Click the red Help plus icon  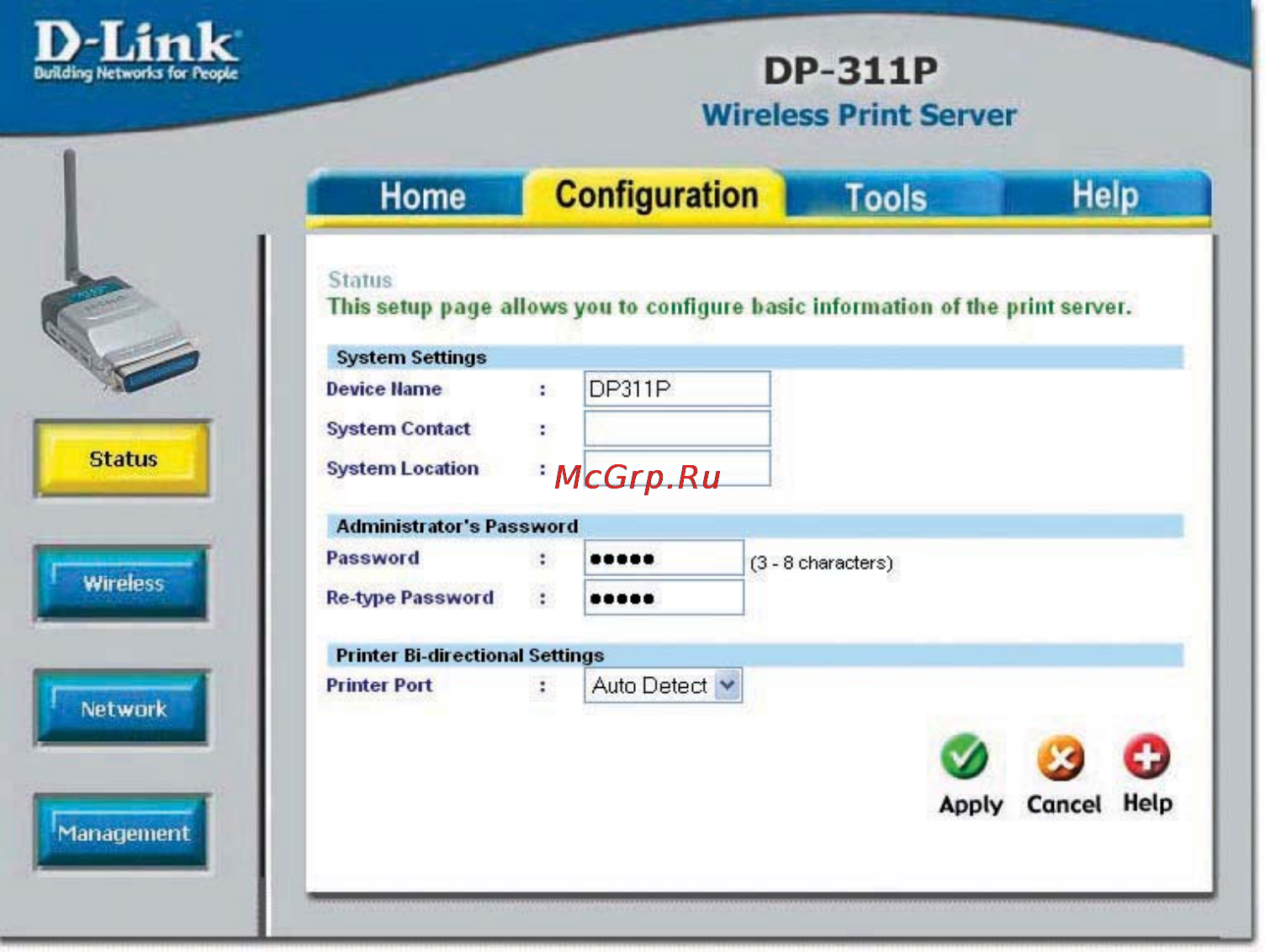1146,756
